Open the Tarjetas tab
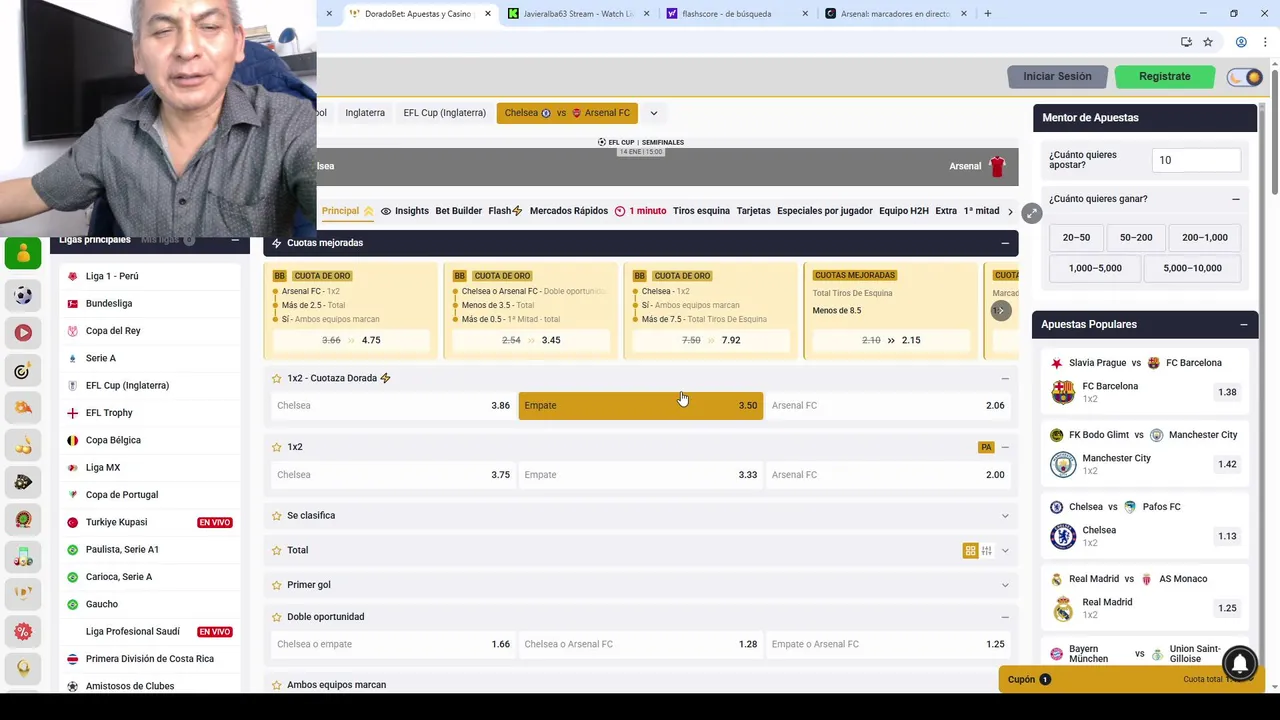The width and height of the screenshot is (1280, 720). (753, 211)
